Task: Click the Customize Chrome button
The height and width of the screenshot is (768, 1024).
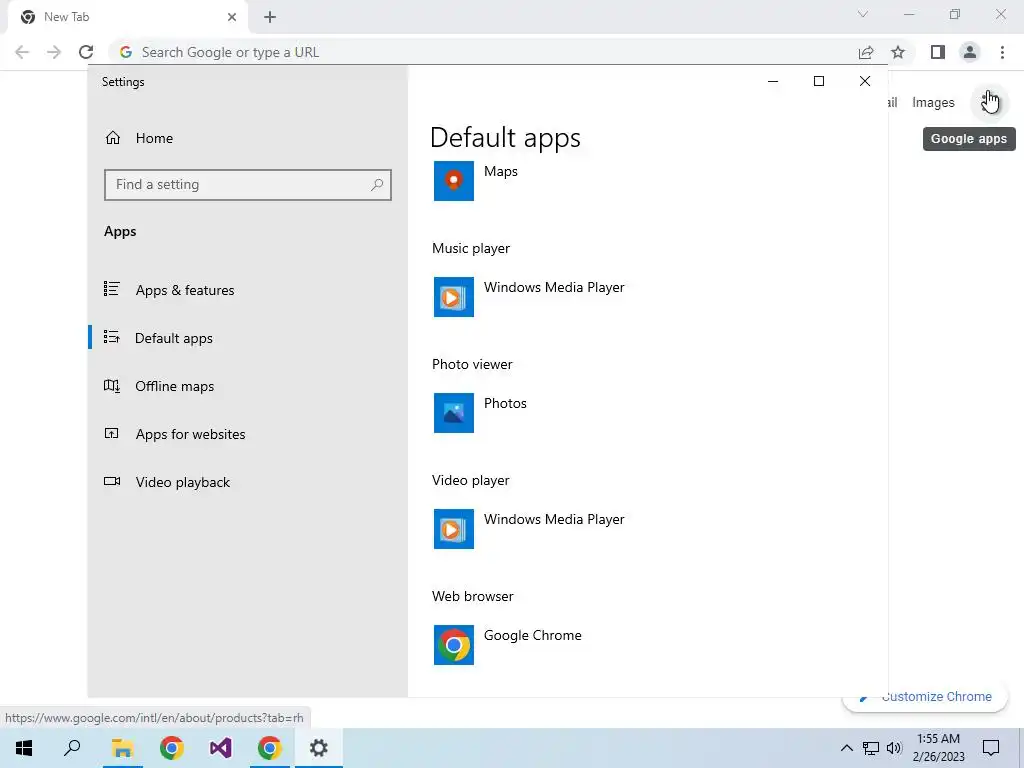Action: coord(927,697)
